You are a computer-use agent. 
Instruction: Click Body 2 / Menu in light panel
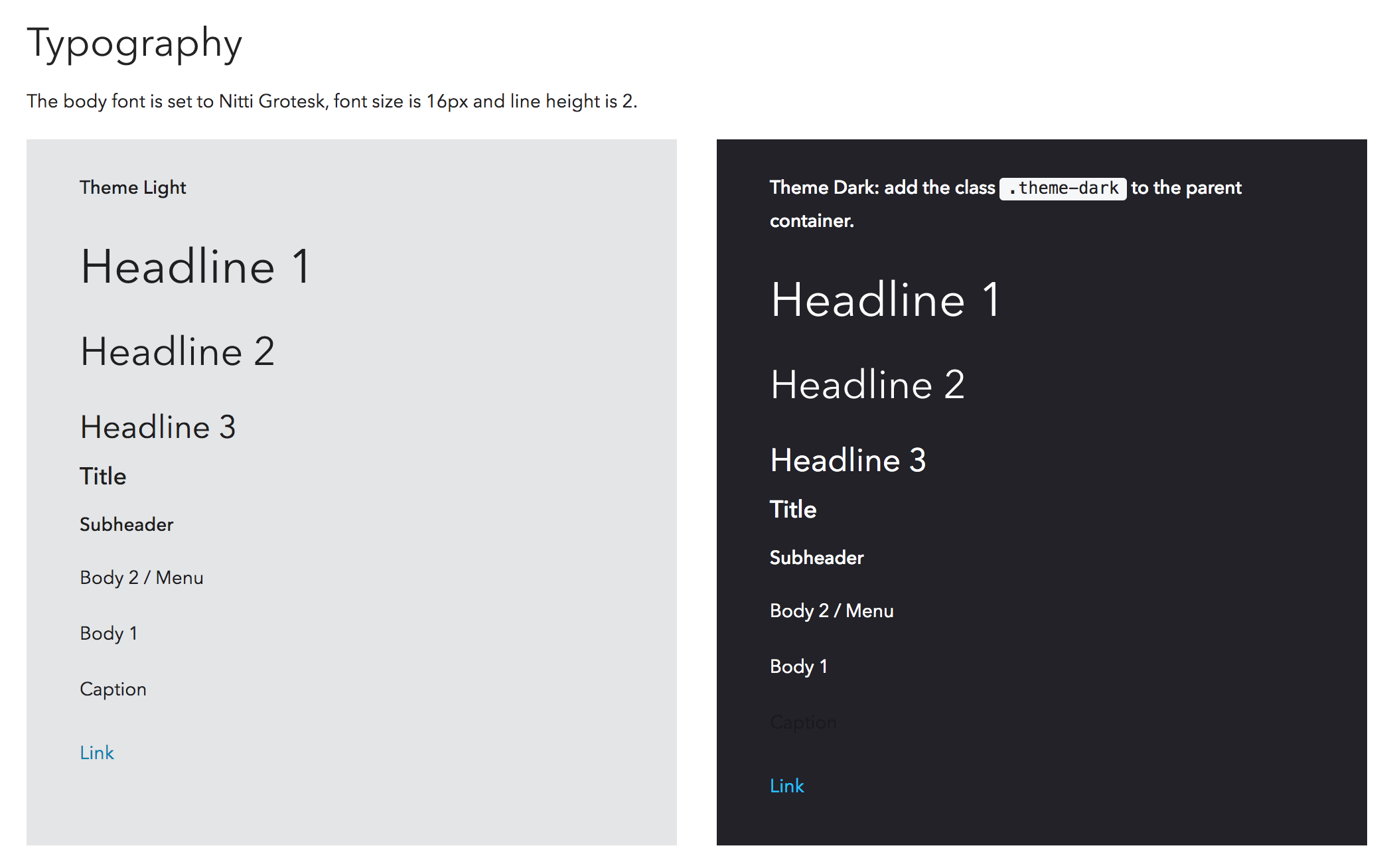click(x=141, y=577)
